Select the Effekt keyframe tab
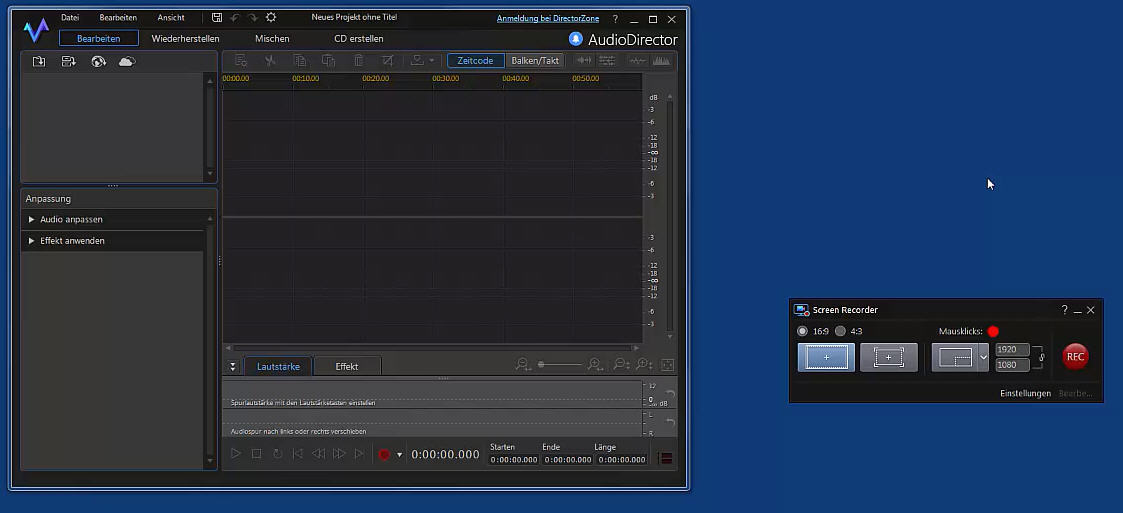The image size is (1123, 513). click(347, 366)
